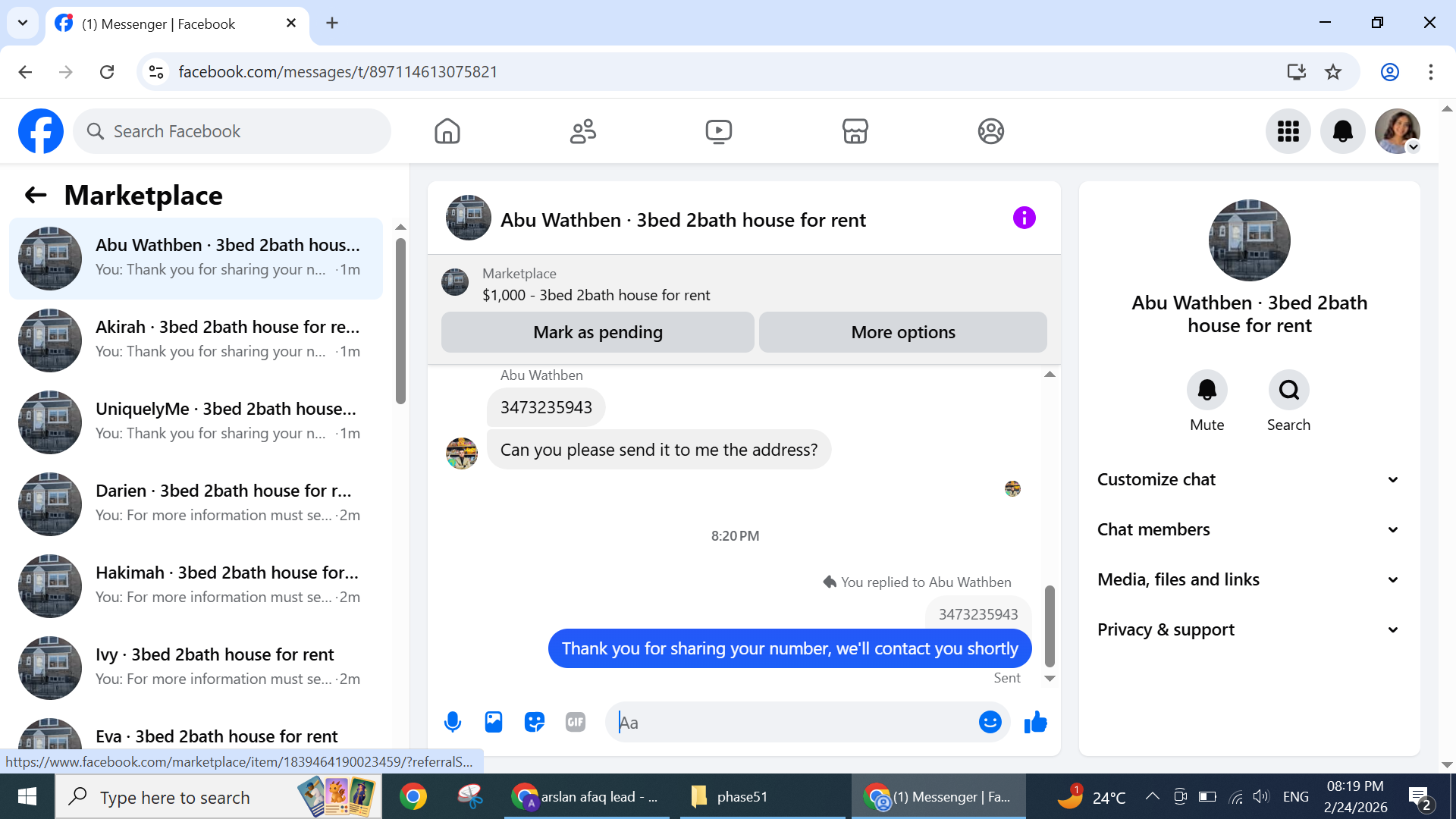Viewport: 1456px width, 819px height.
Task: Open the sticker picker icon
Action: click(535, 722)
